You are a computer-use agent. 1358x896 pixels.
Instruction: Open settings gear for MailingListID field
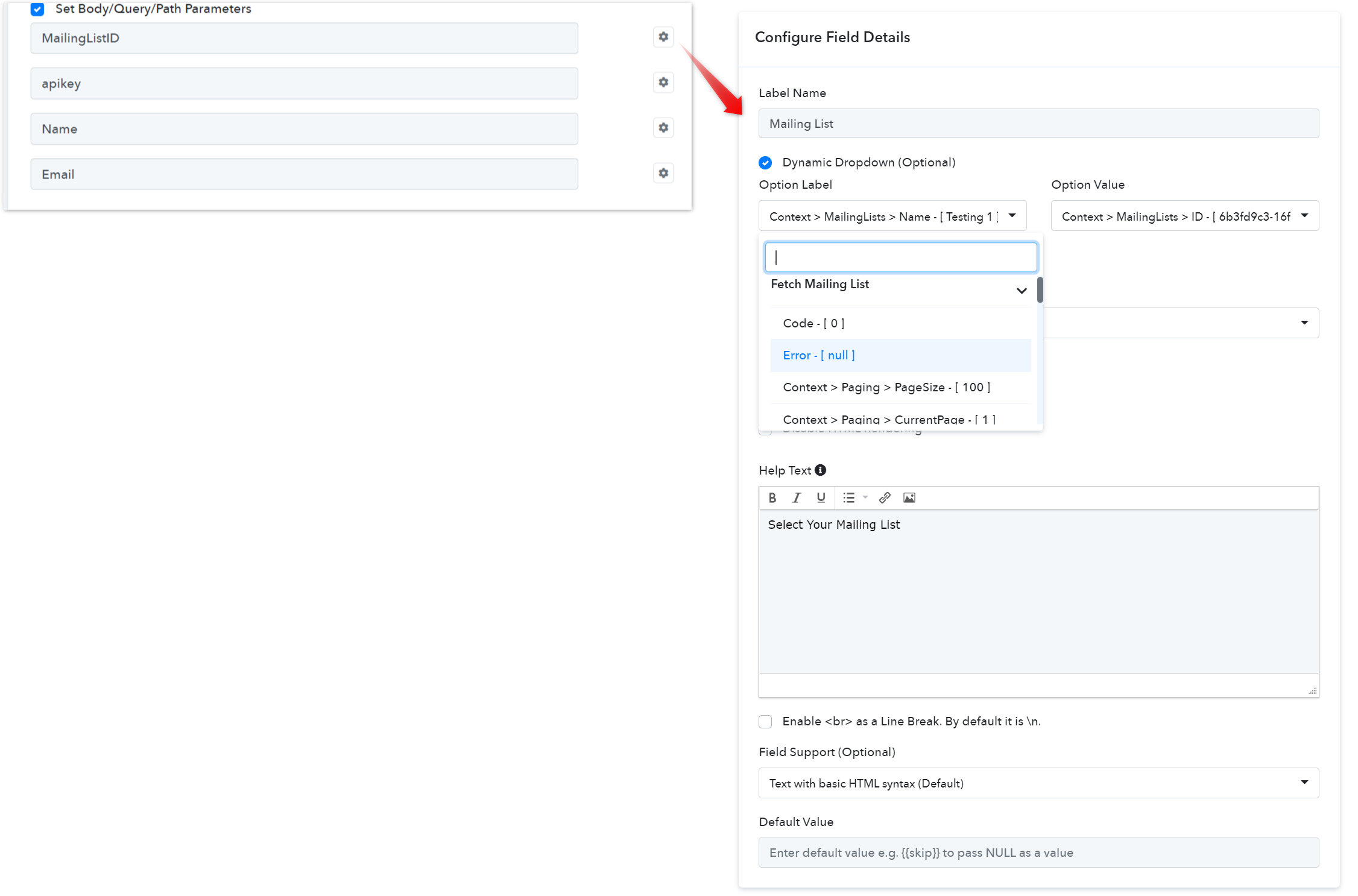tap(663, 37)
